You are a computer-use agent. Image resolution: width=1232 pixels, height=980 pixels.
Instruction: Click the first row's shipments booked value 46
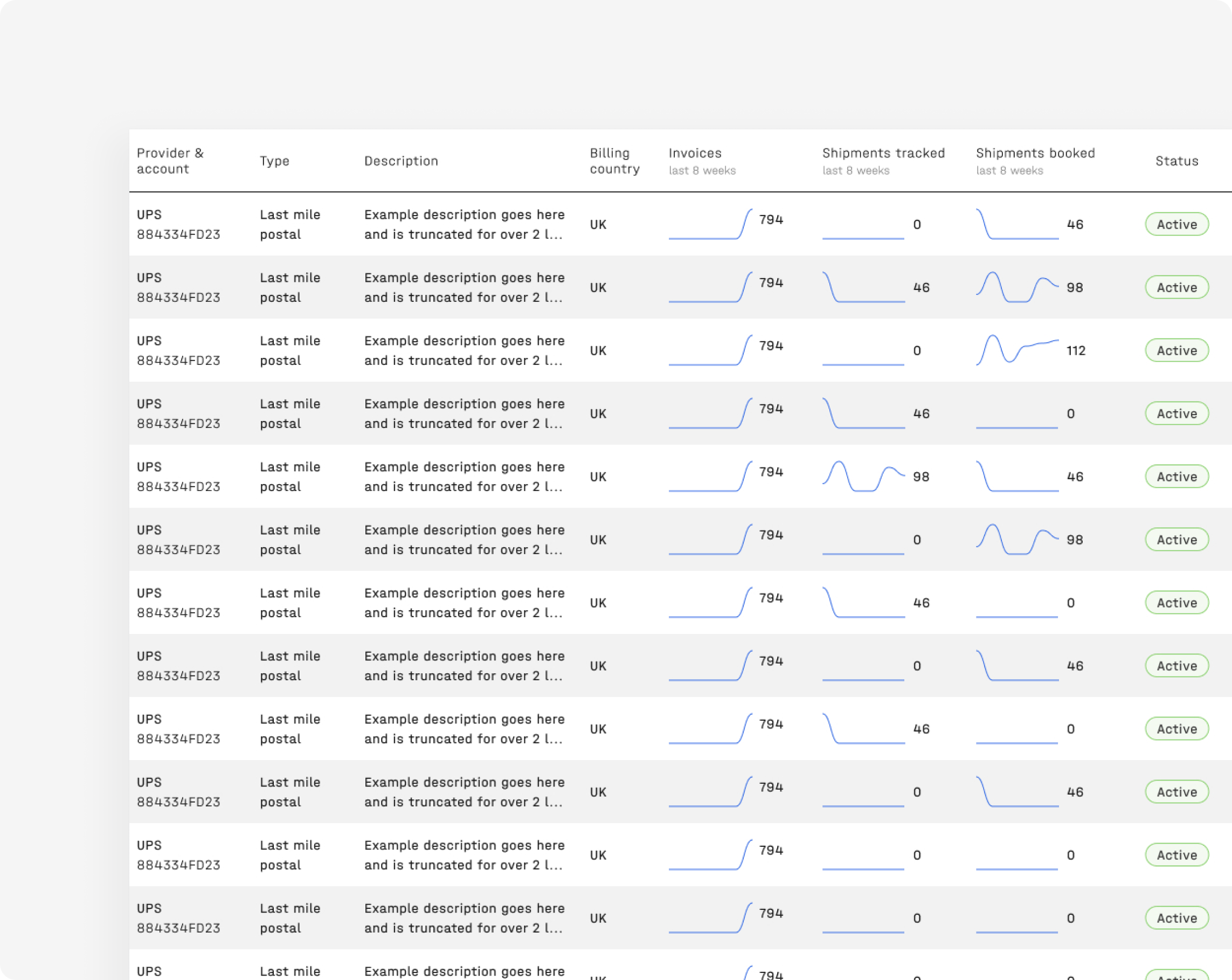pos(1074,225)
